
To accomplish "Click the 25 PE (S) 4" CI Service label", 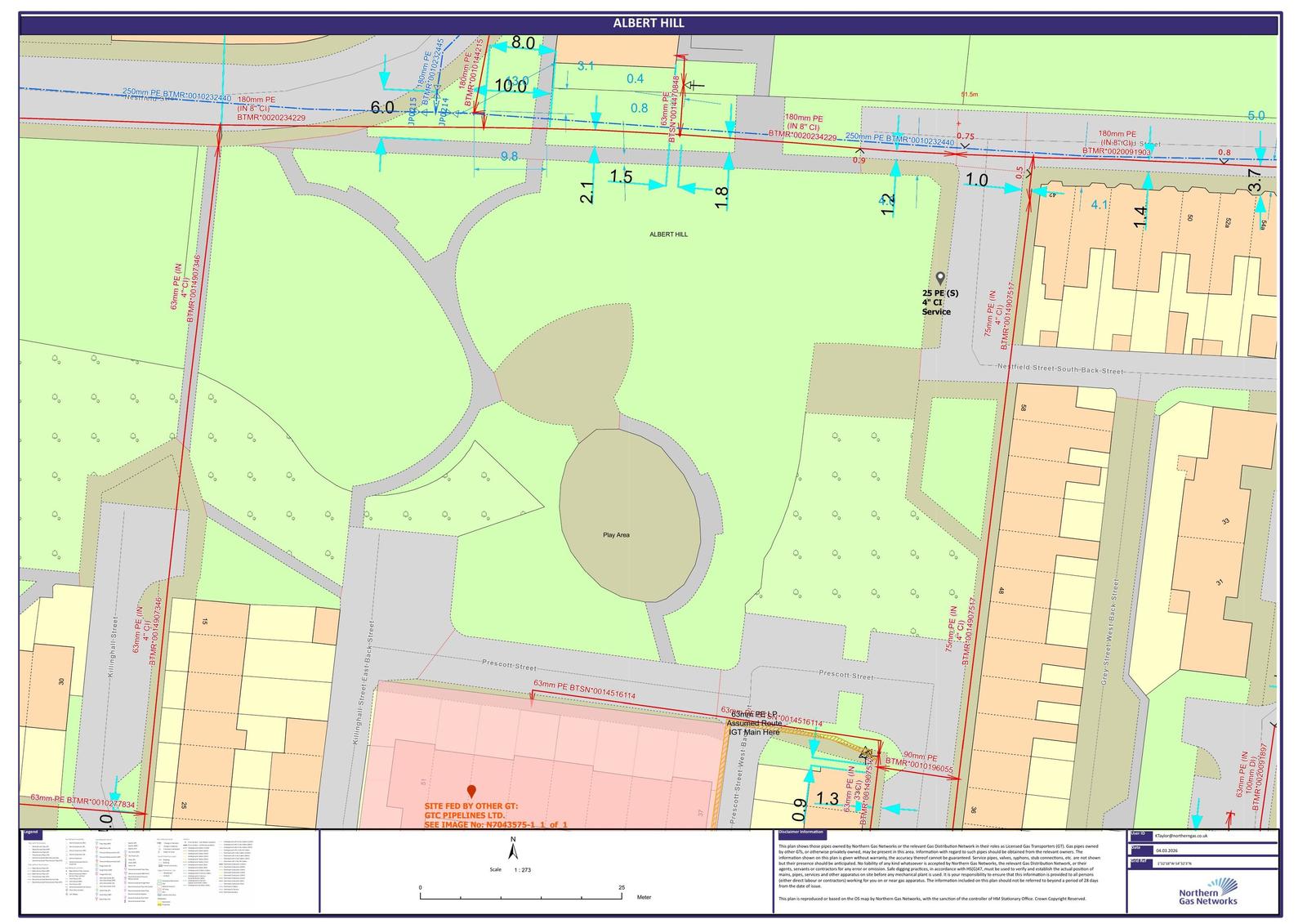I will [x=939, y=302].
